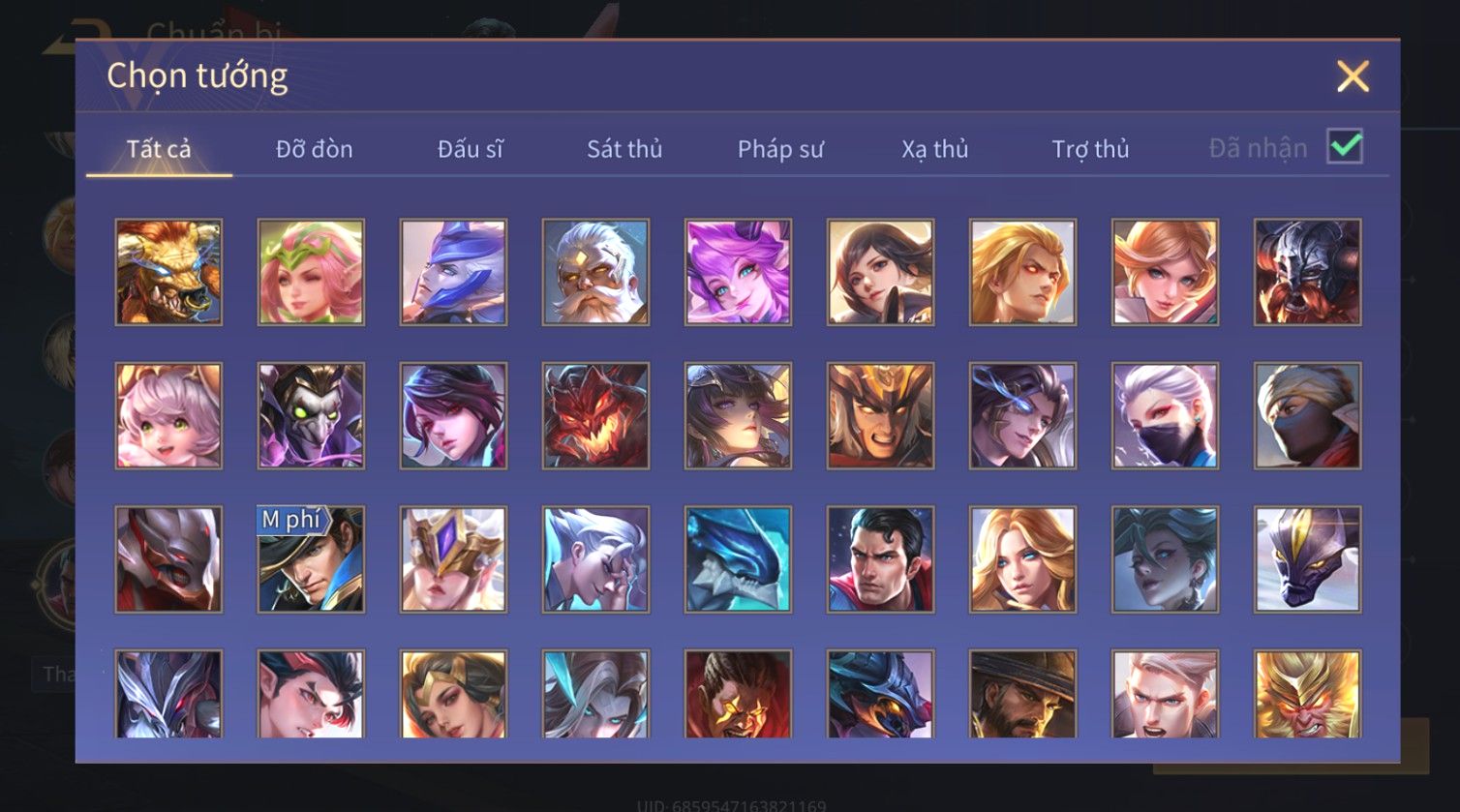Select the golden bull hero portrait
This screenshot has height=812, width=1460.
point(168,272)
